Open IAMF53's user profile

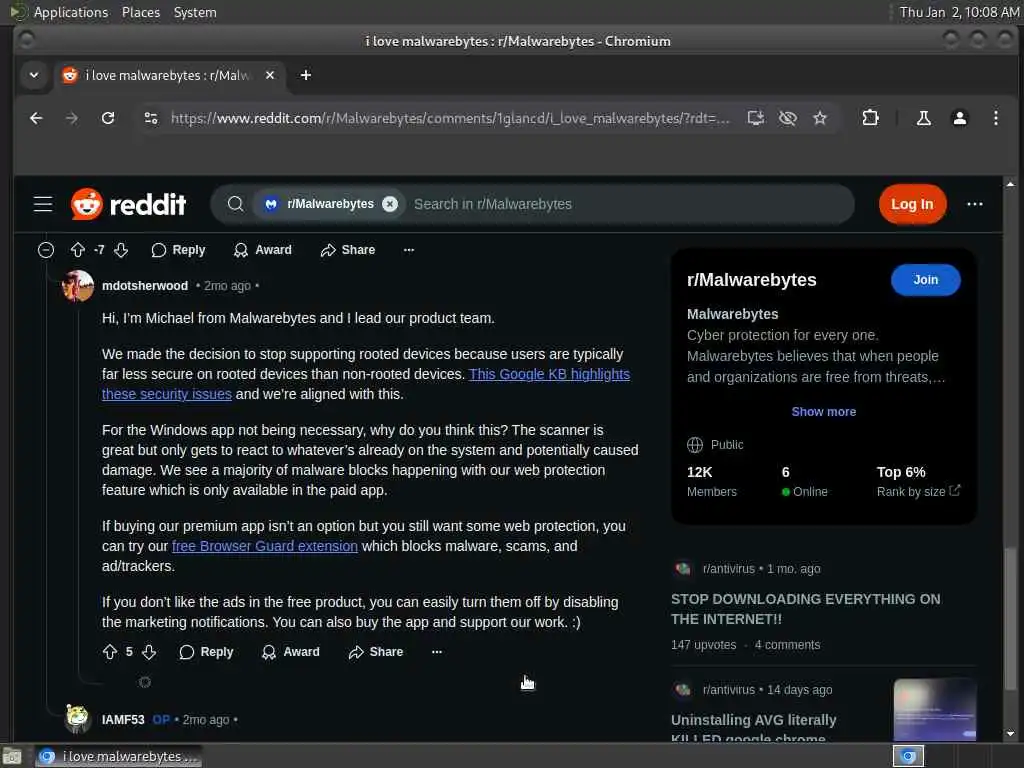(x=123, y=720)
